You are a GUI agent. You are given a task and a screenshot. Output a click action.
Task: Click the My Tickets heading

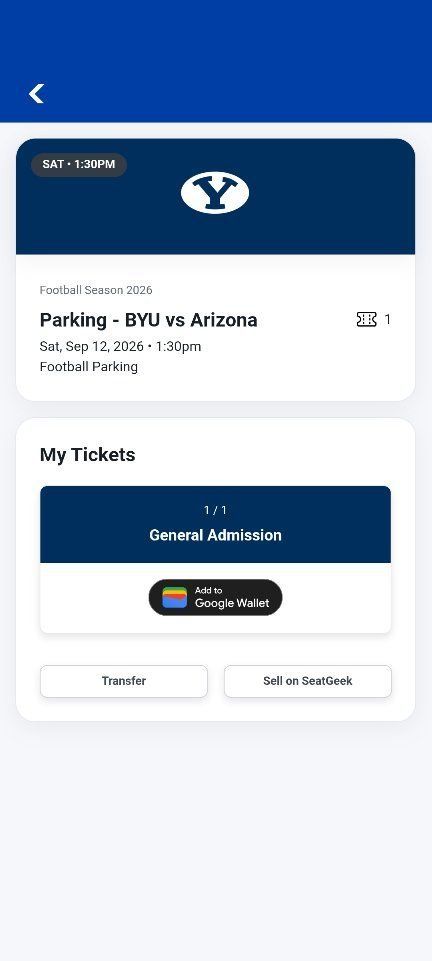[88, 455]
